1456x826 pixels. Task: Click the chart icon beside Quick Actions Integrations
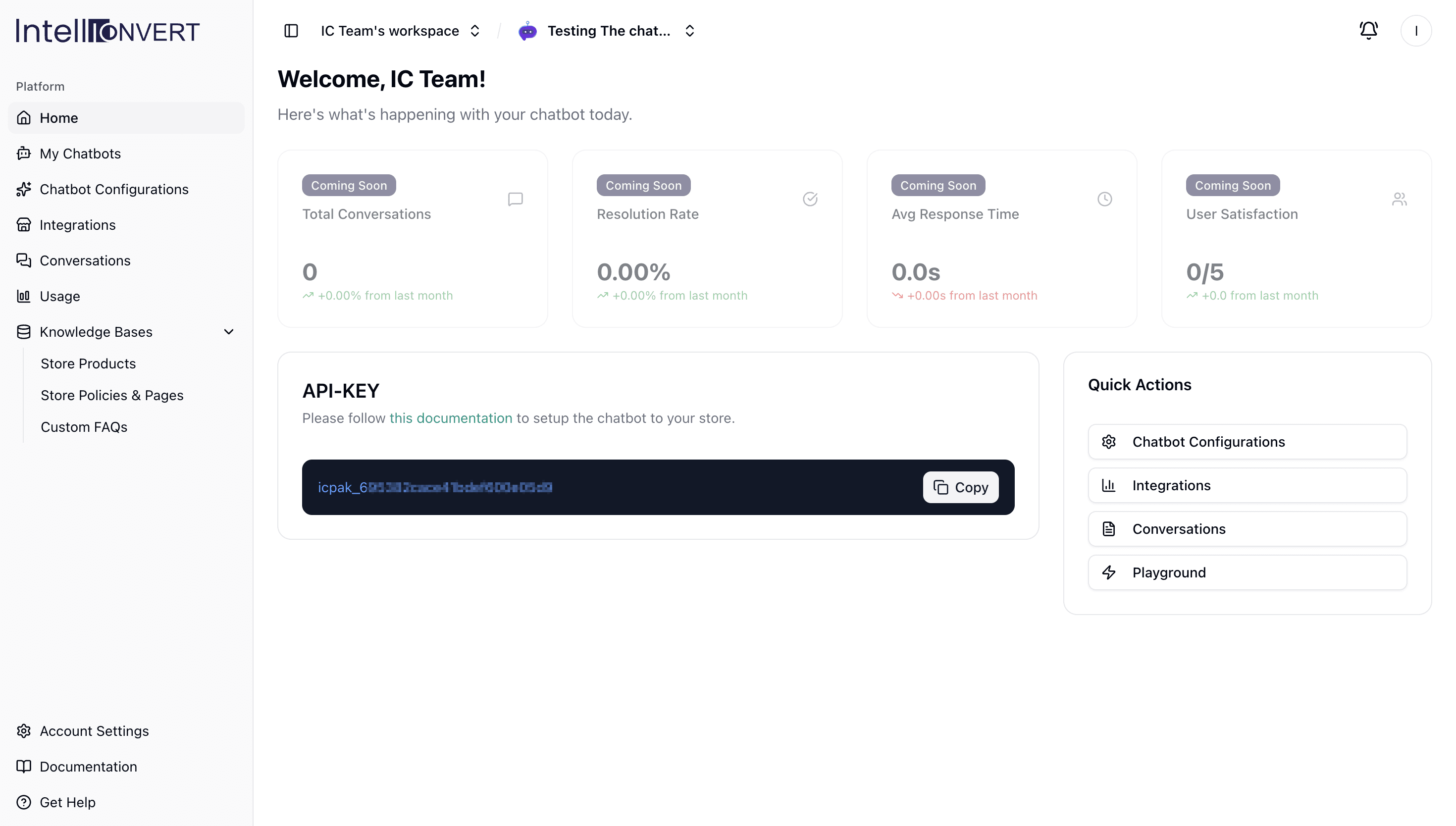click(x=1108, y=486)
